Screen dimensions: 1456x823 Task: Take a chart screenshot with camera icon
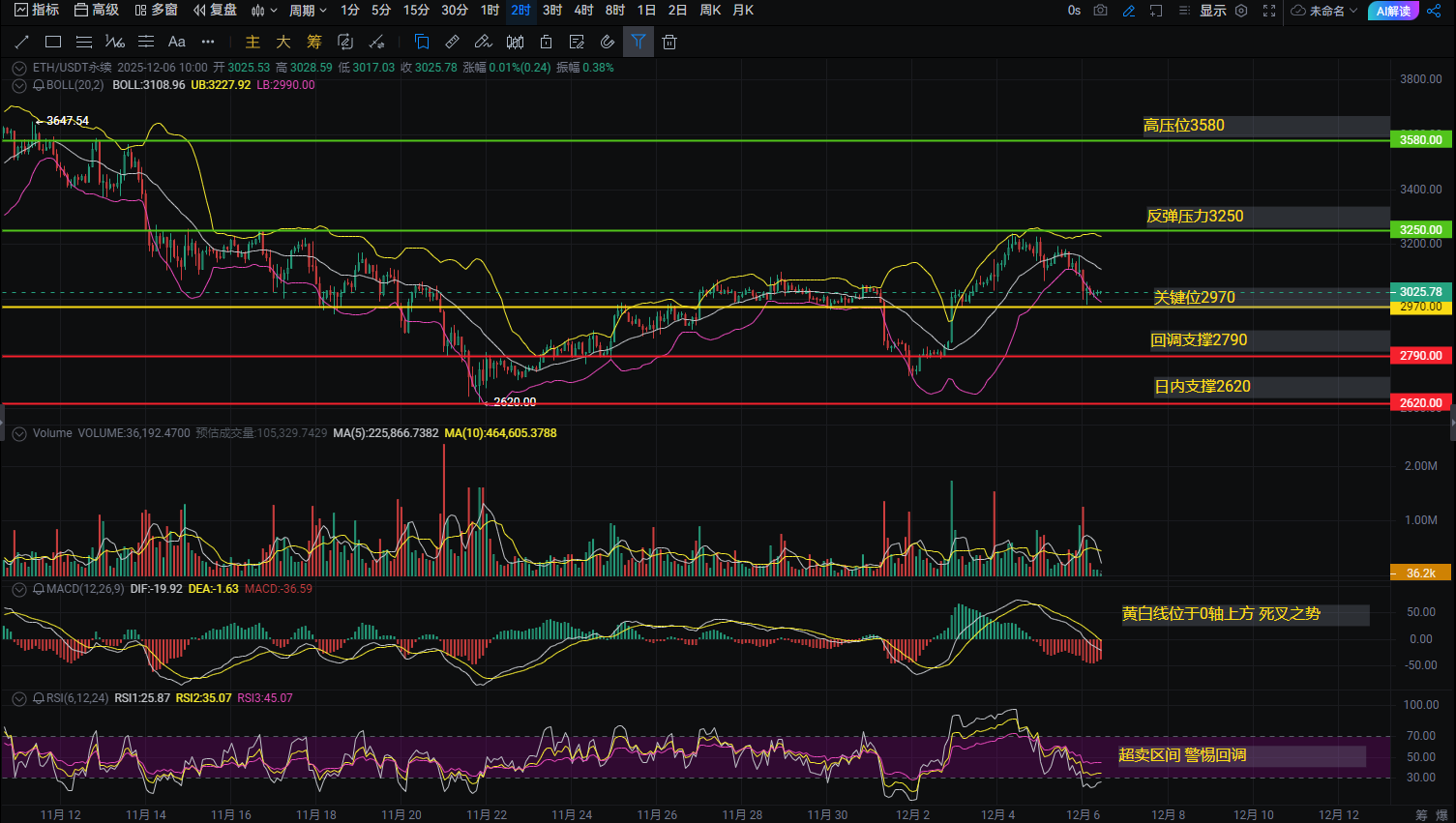coord(1100,11)
